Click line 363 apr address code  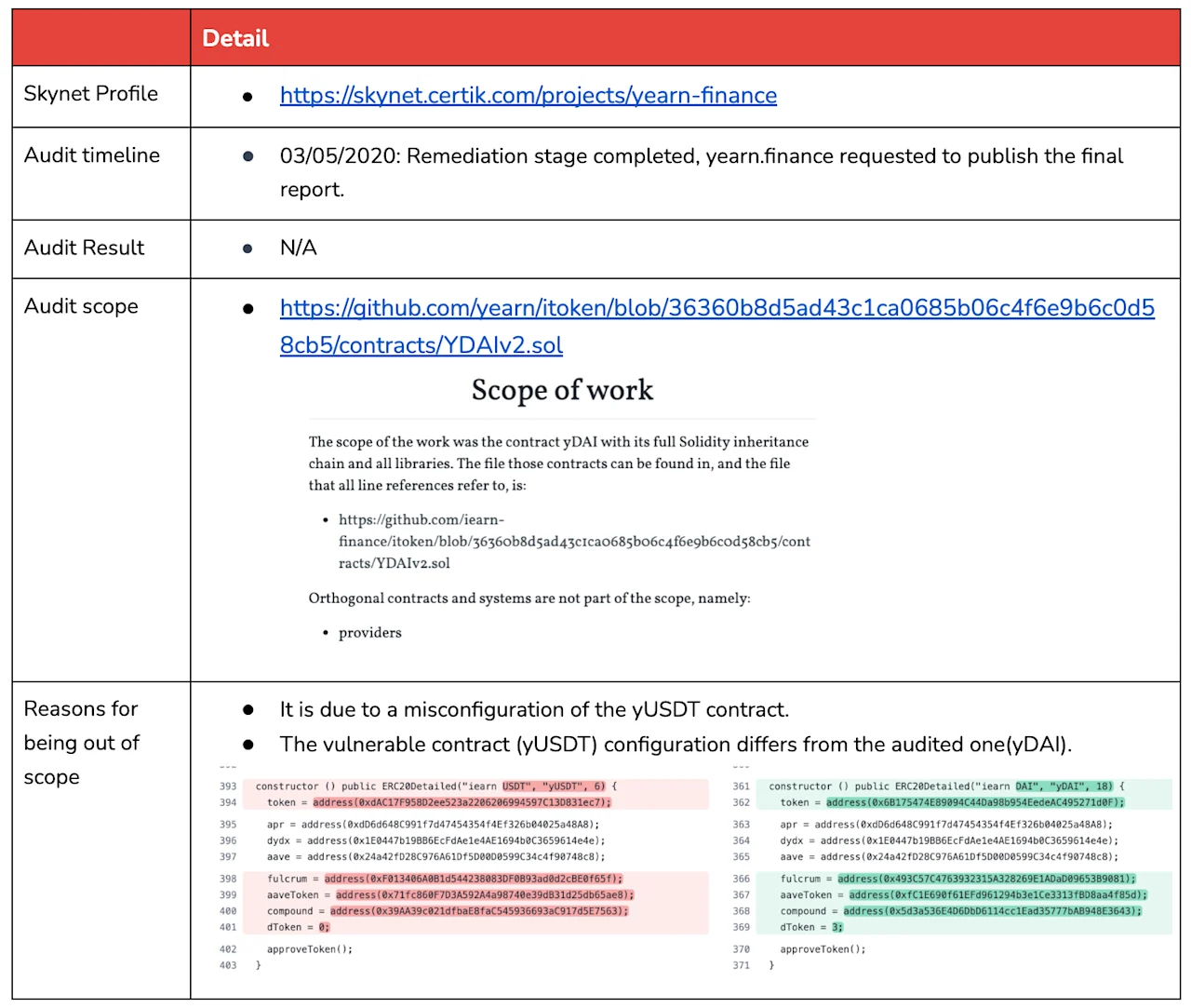point(946,825)
